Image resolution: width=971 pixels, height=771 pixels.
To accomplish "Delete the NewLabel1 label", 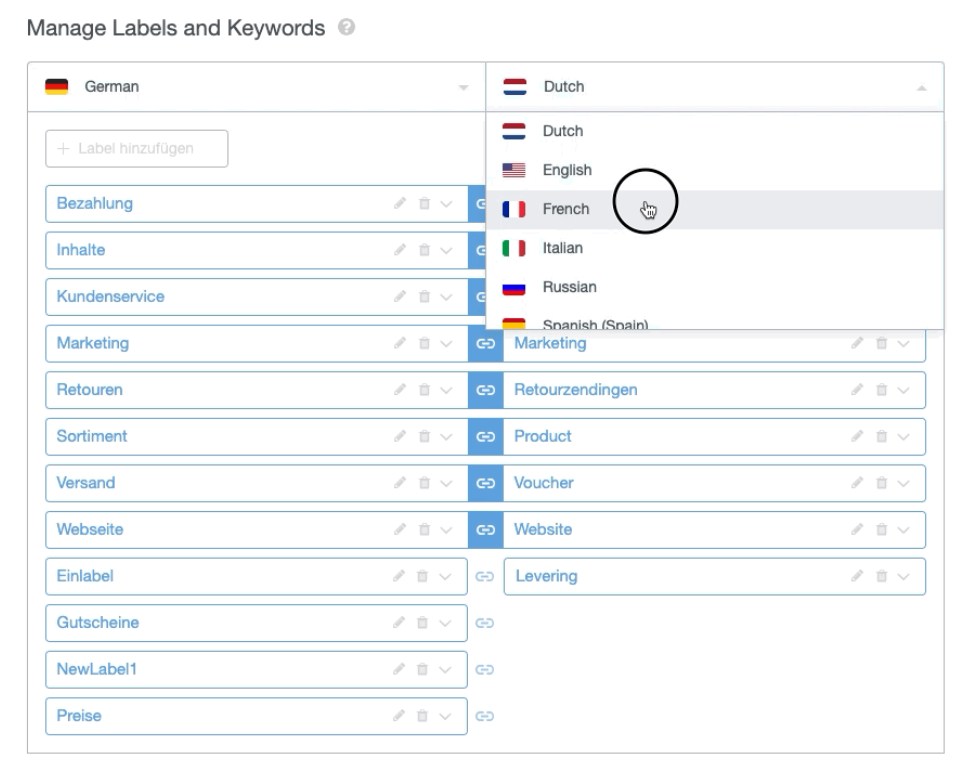I will [424, 669].
